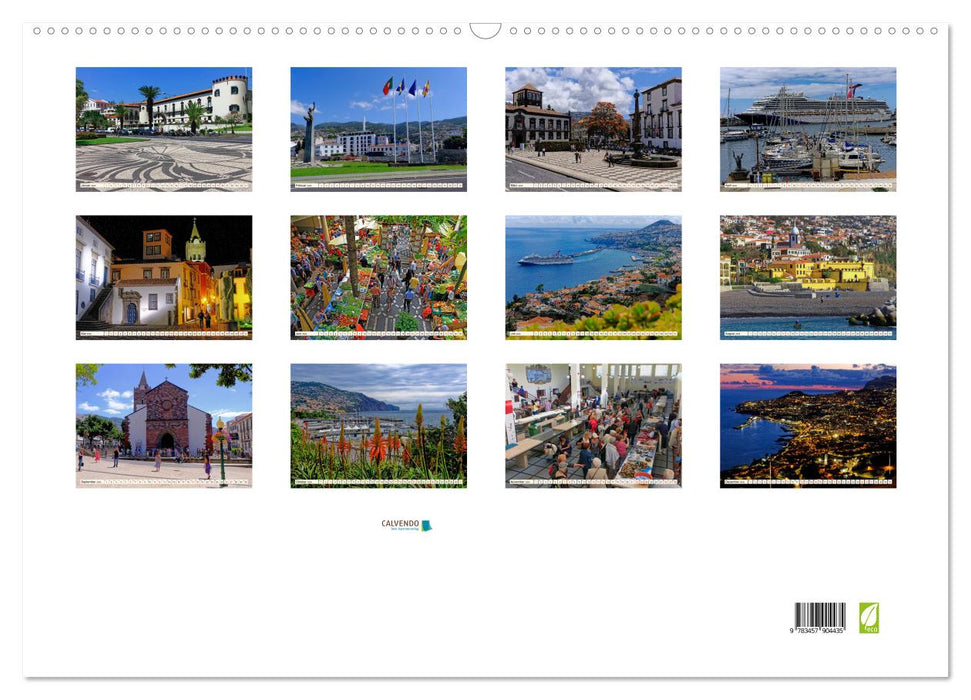Screen dimensions: 971x700
Task: Click the December date strip miniature
Action: point(807,481)
